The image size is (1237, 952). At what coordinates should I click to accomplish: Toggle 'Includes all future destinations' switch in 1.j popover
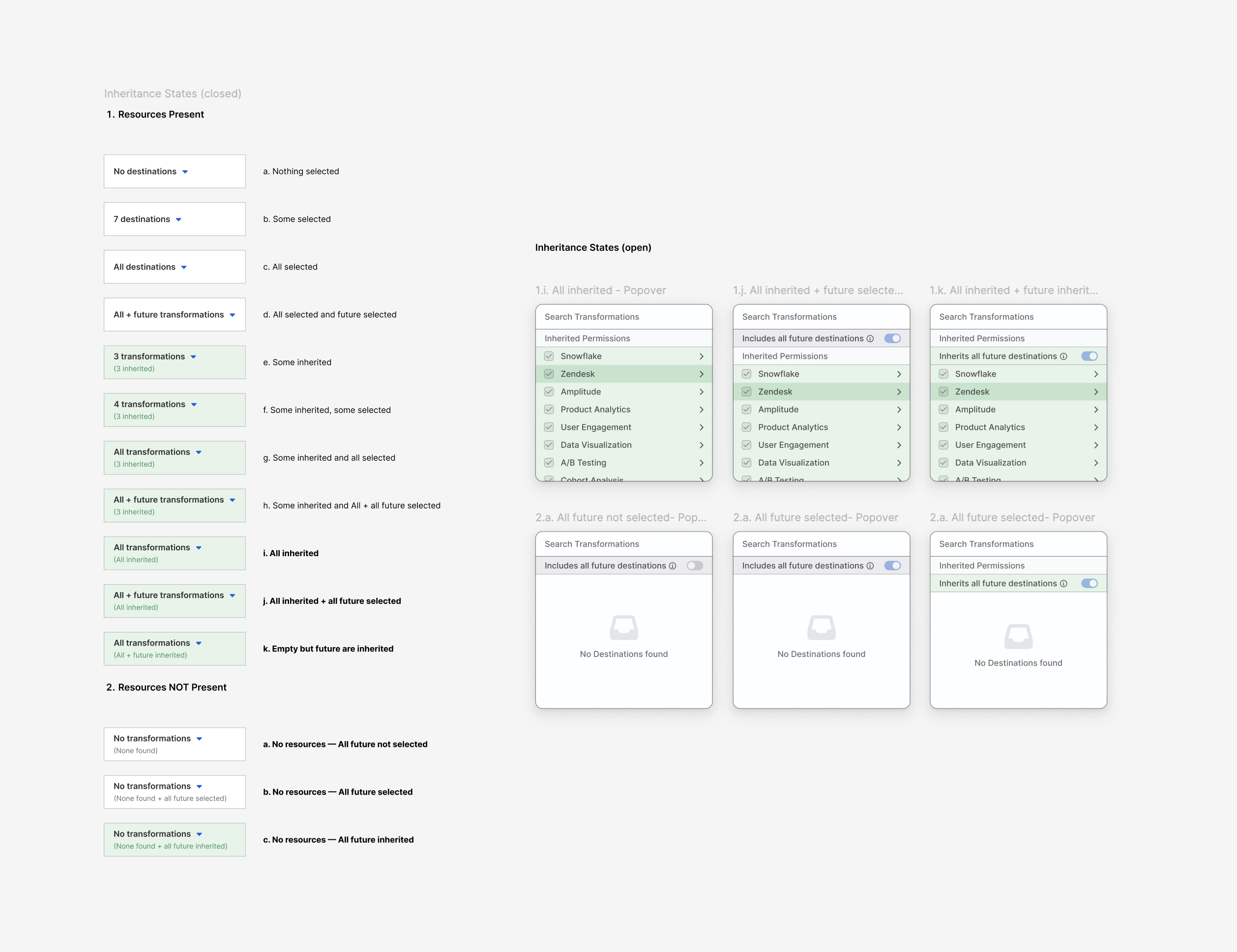pyautogui.click(x=892, y=339)
